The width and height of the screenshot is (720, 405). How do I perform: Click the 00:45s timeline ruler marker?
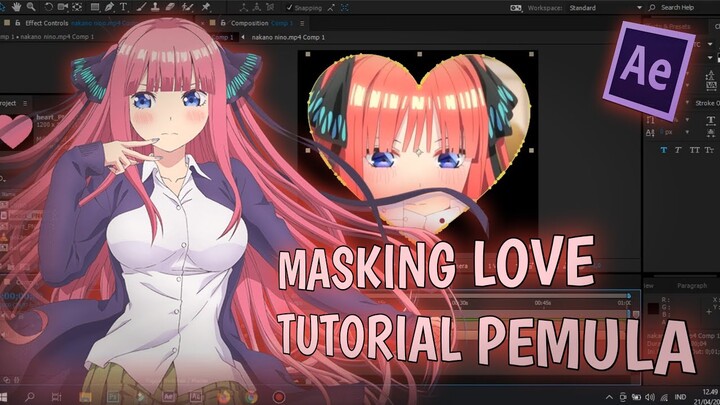[543, 303]
